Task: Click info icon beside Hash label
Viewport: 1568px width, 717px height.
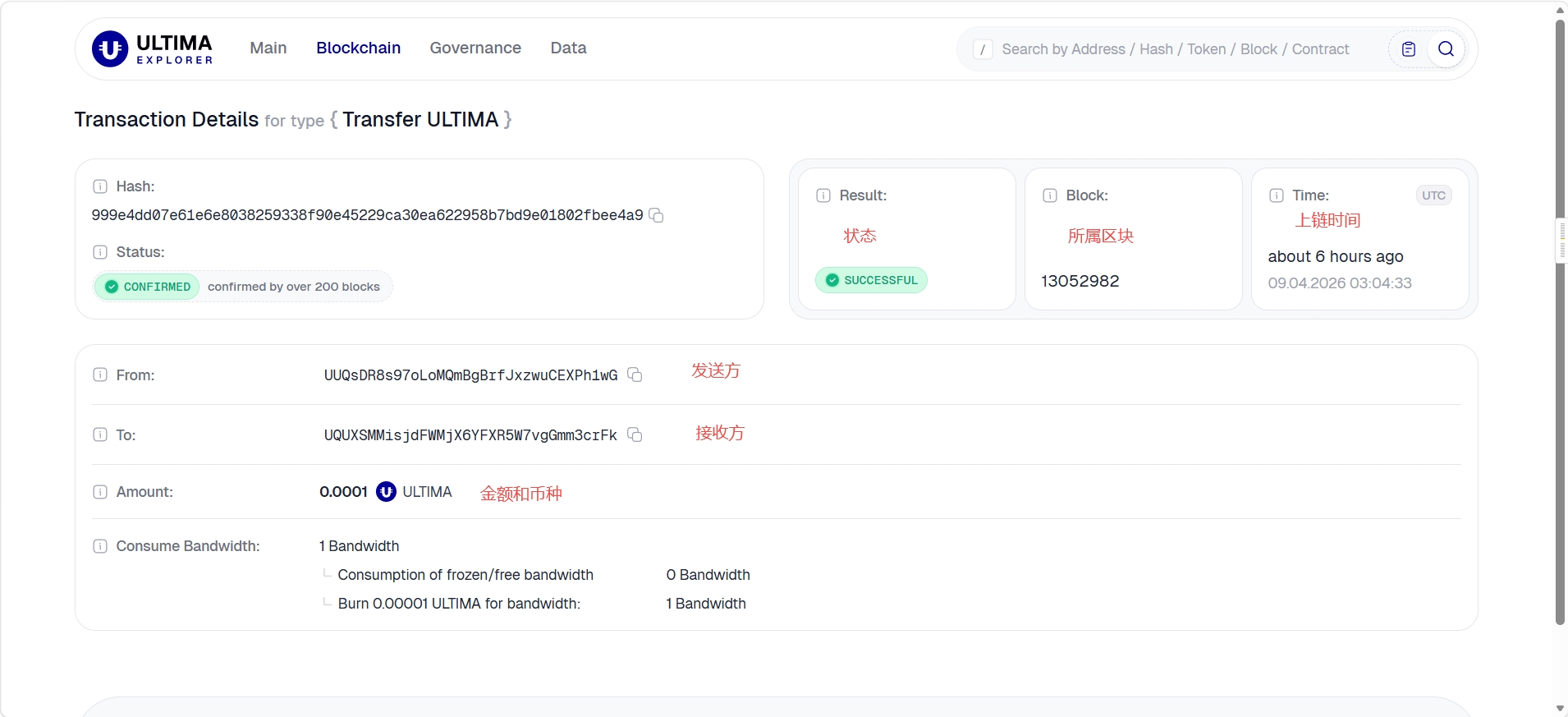Action: point(100,186)
